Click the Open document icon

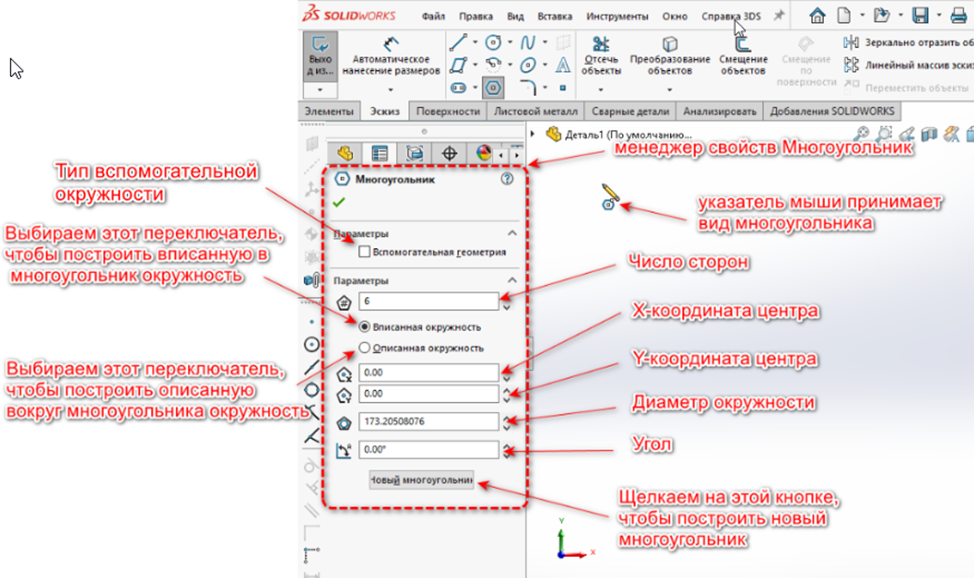881,16
